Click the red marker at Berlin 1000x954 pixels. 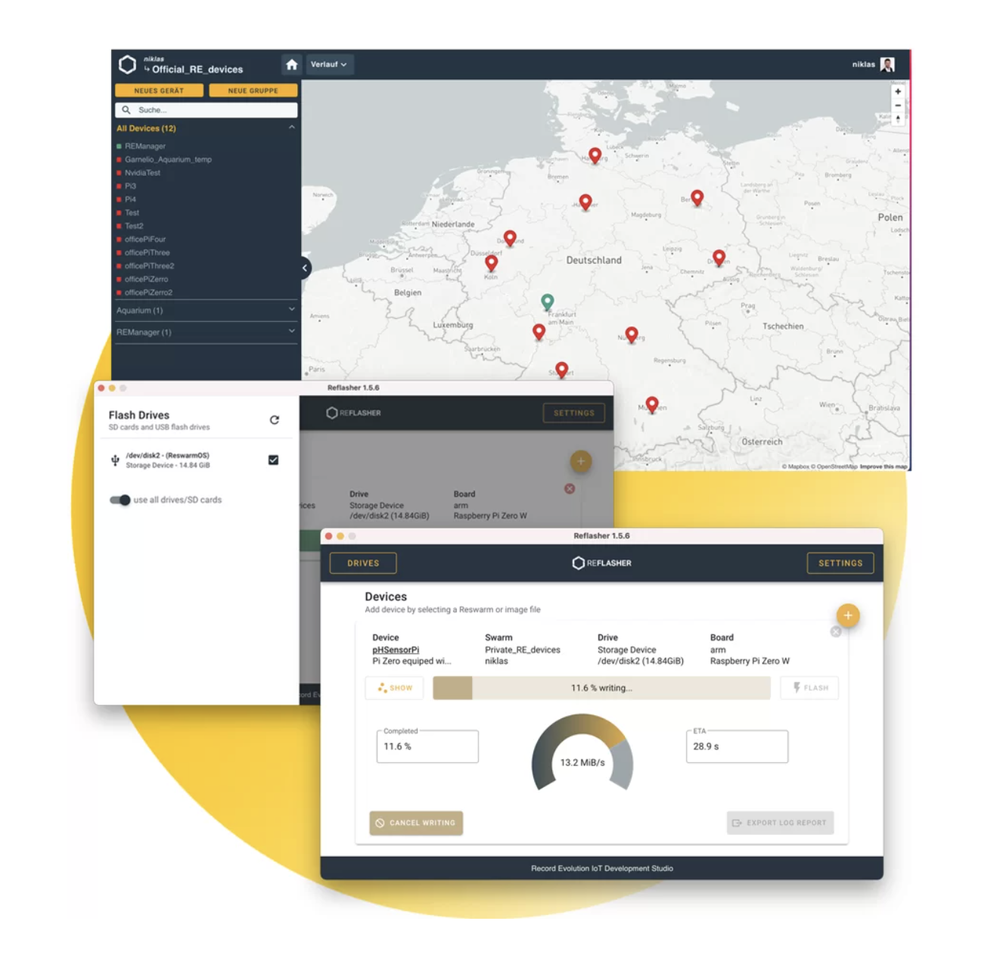click(x=697, y=198)
